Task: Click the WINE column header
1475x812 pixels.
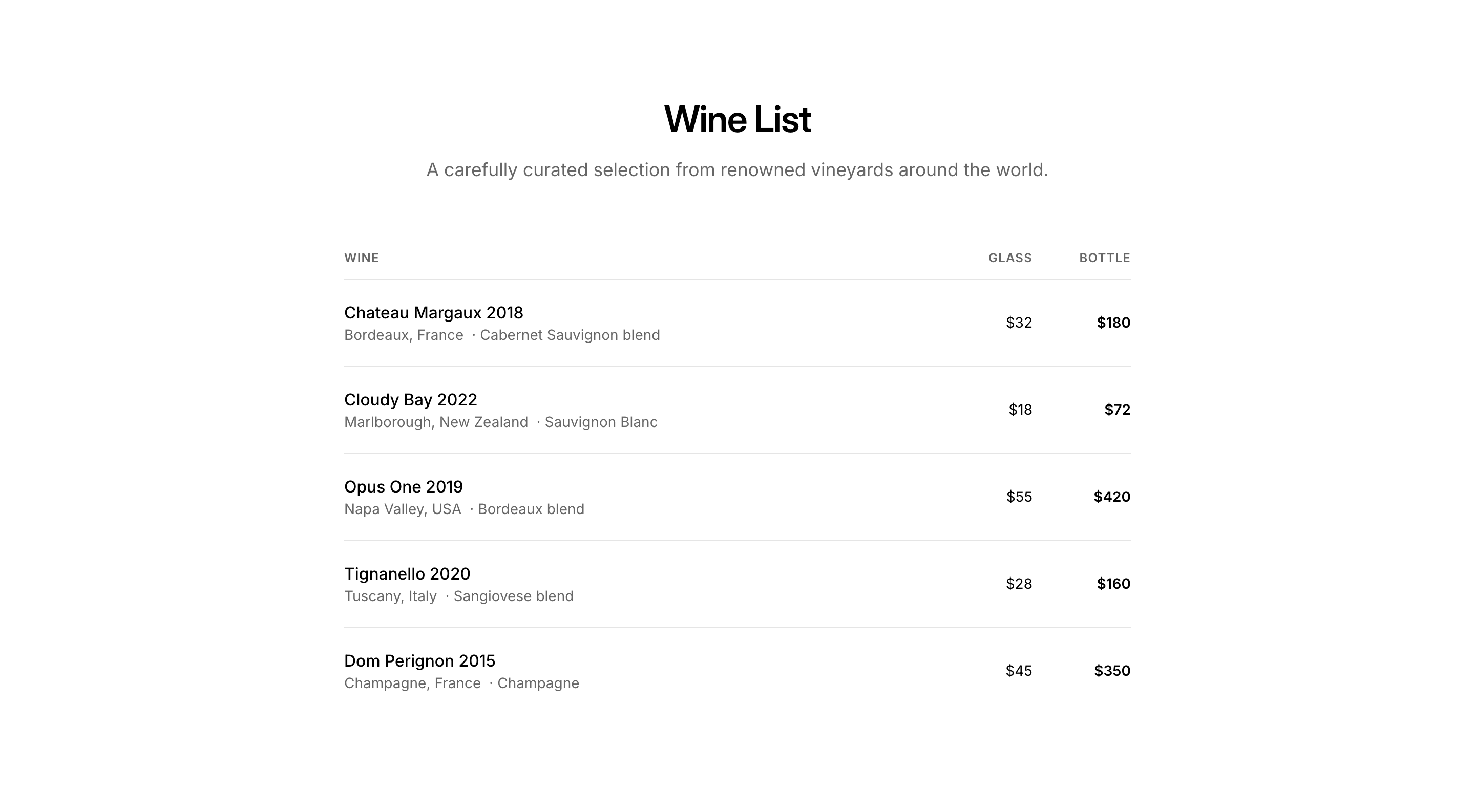Action: click(361, 258)
